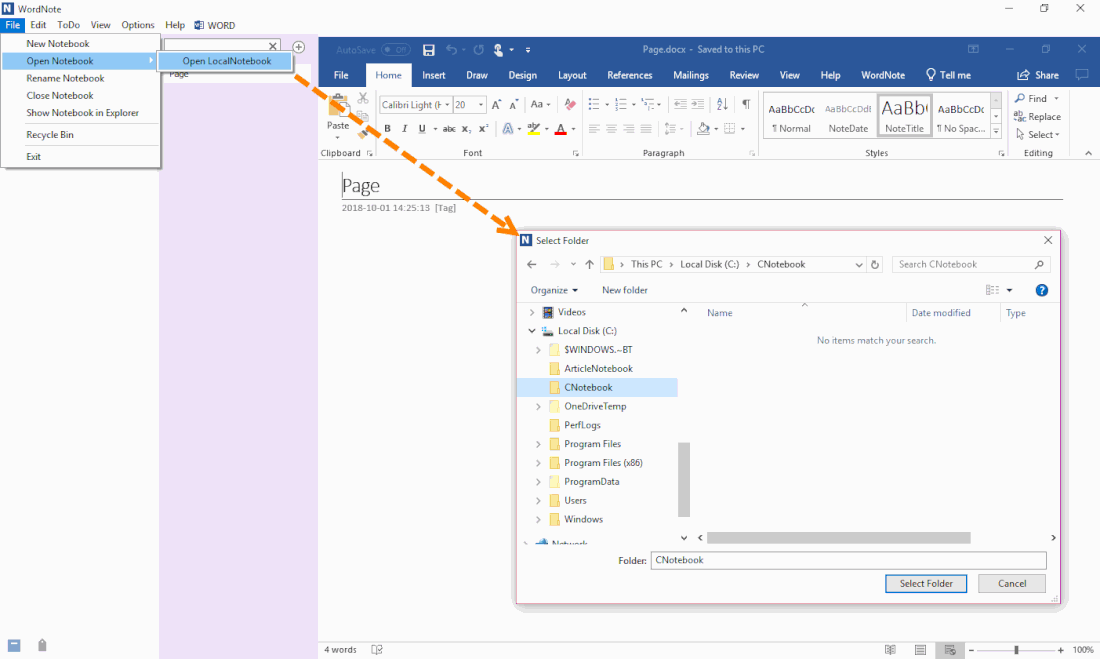Click the Touch/Mouse Mode icon
Image resolution: width=1100 pixels, height=659 pixels.
point(498,50)
